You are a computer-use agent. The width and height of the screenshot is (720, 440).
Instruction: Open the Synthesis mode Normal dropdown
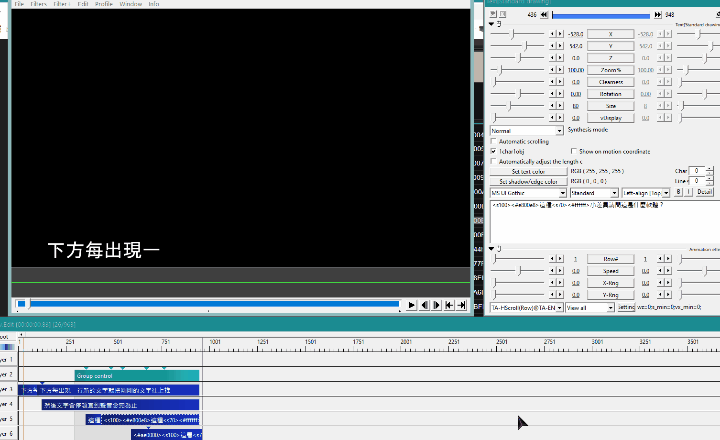click(527, 131)
